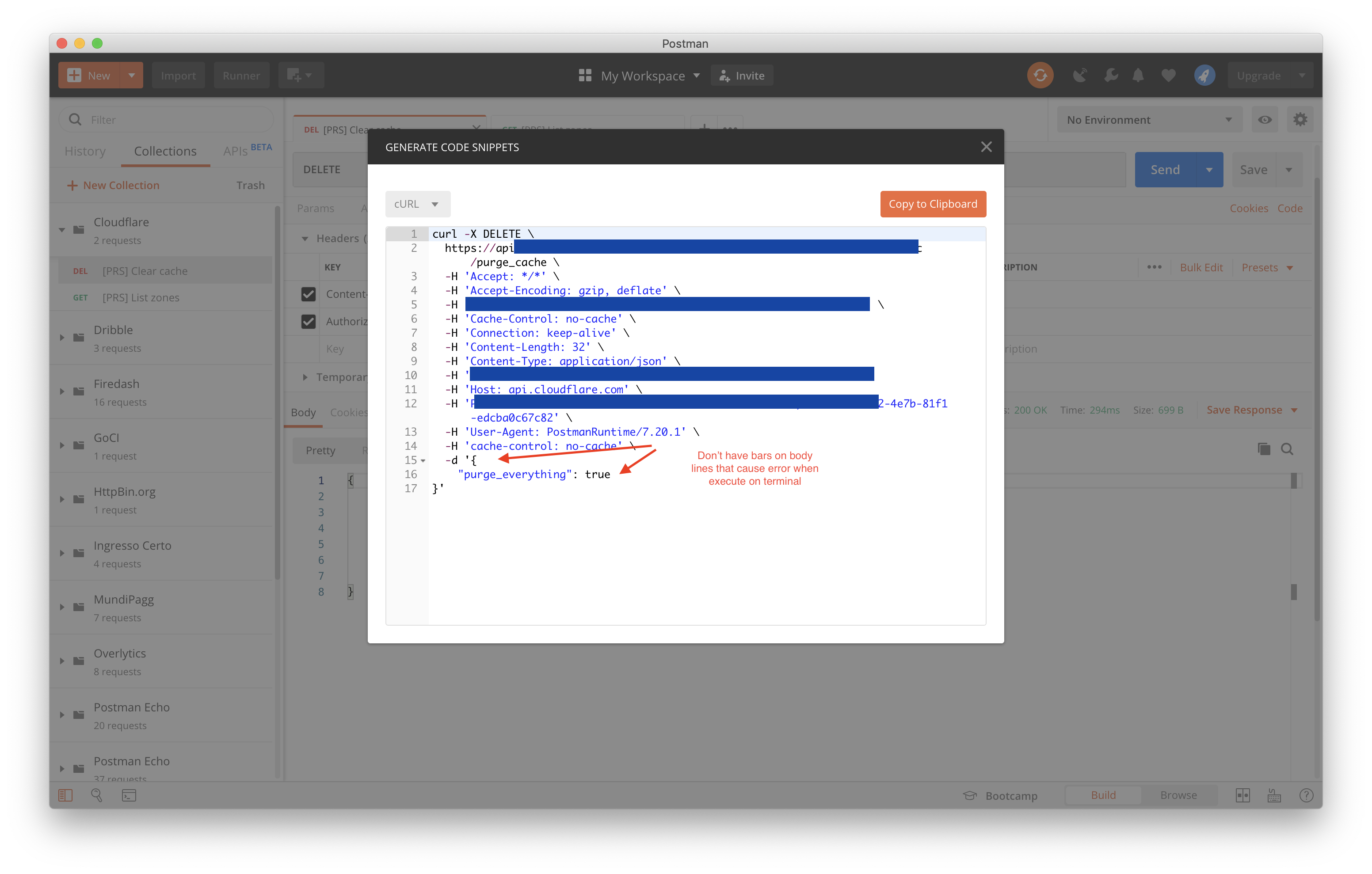Open search using the magnifier in status bar
Screen dimensions: 1372x874
97,795
